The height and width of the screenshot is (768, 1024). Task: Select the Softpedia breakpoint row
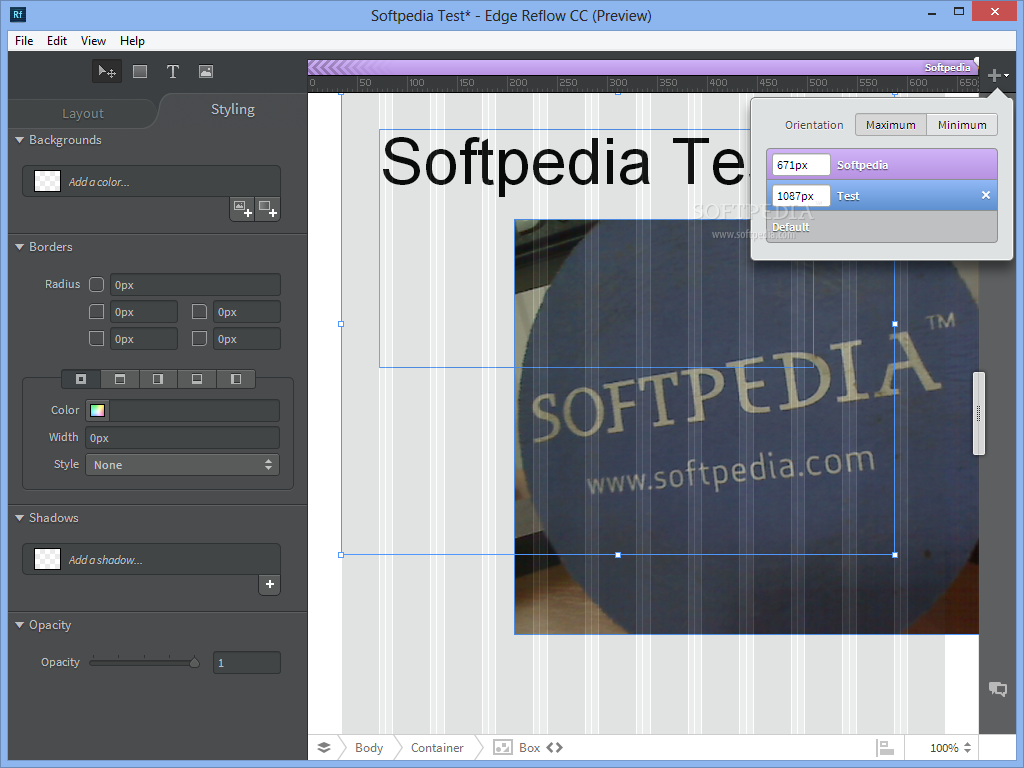pos(882,165)
